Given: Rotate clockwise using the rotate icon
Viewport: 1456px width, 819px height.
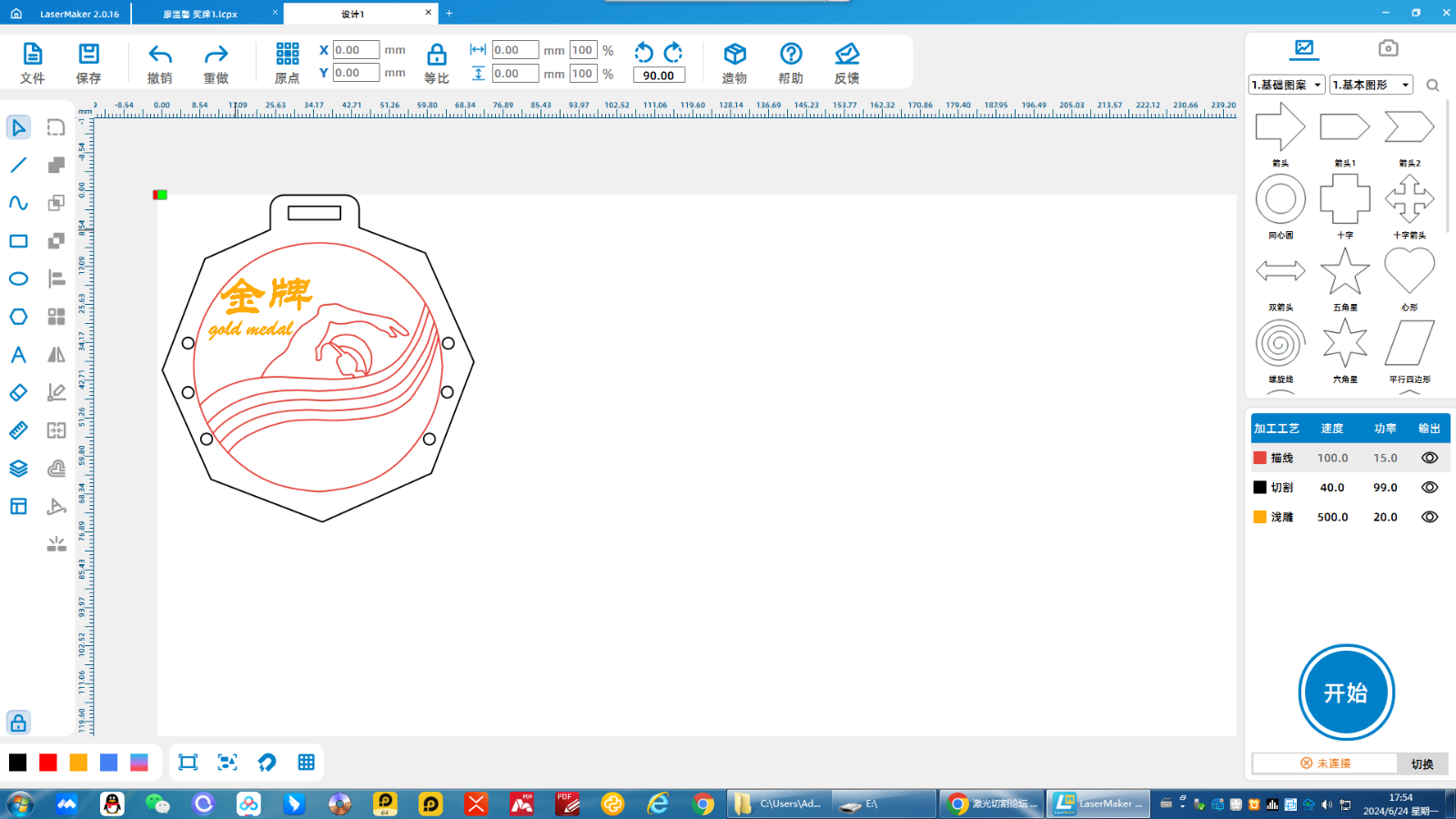Looking at the screenshot, I should pos(673,52).
